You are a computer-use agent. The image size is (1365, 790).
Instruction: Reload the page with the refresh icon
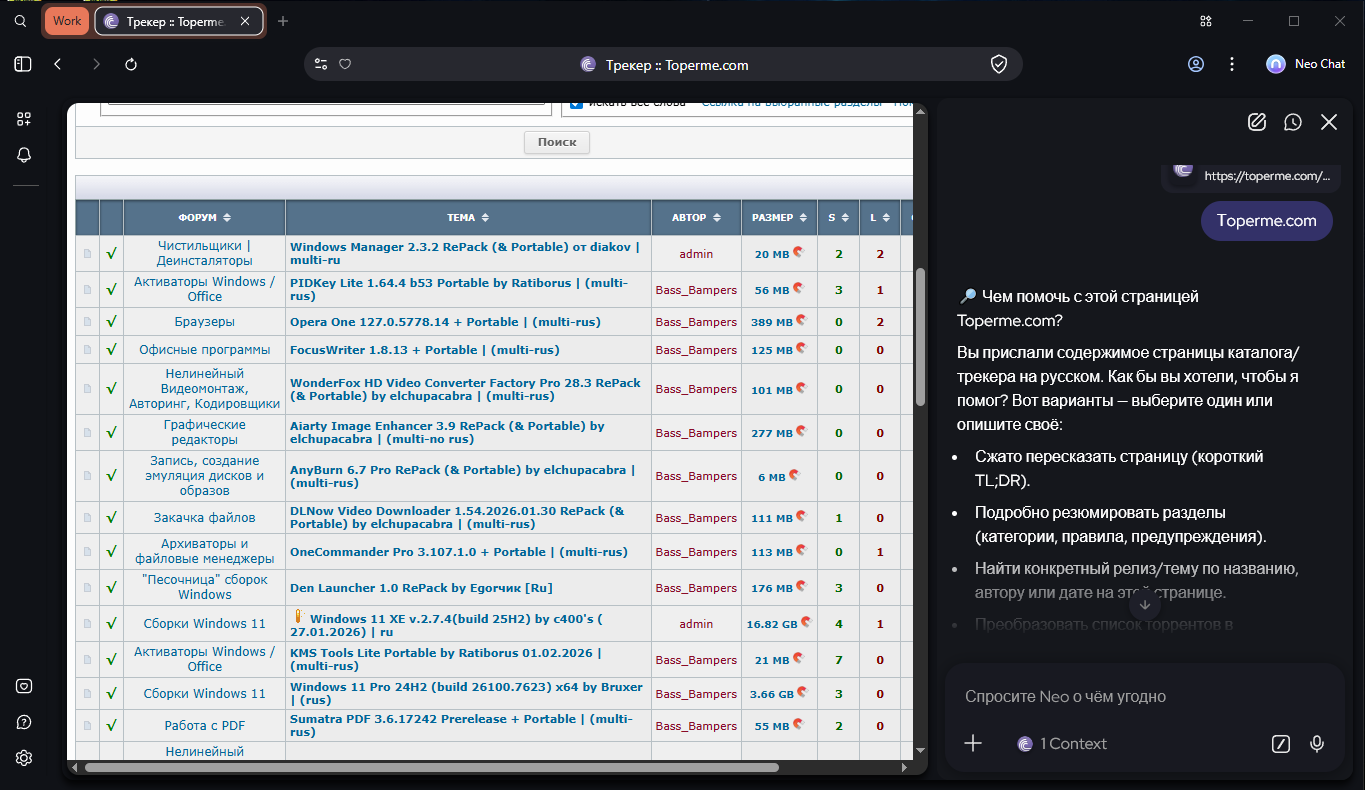131,64
